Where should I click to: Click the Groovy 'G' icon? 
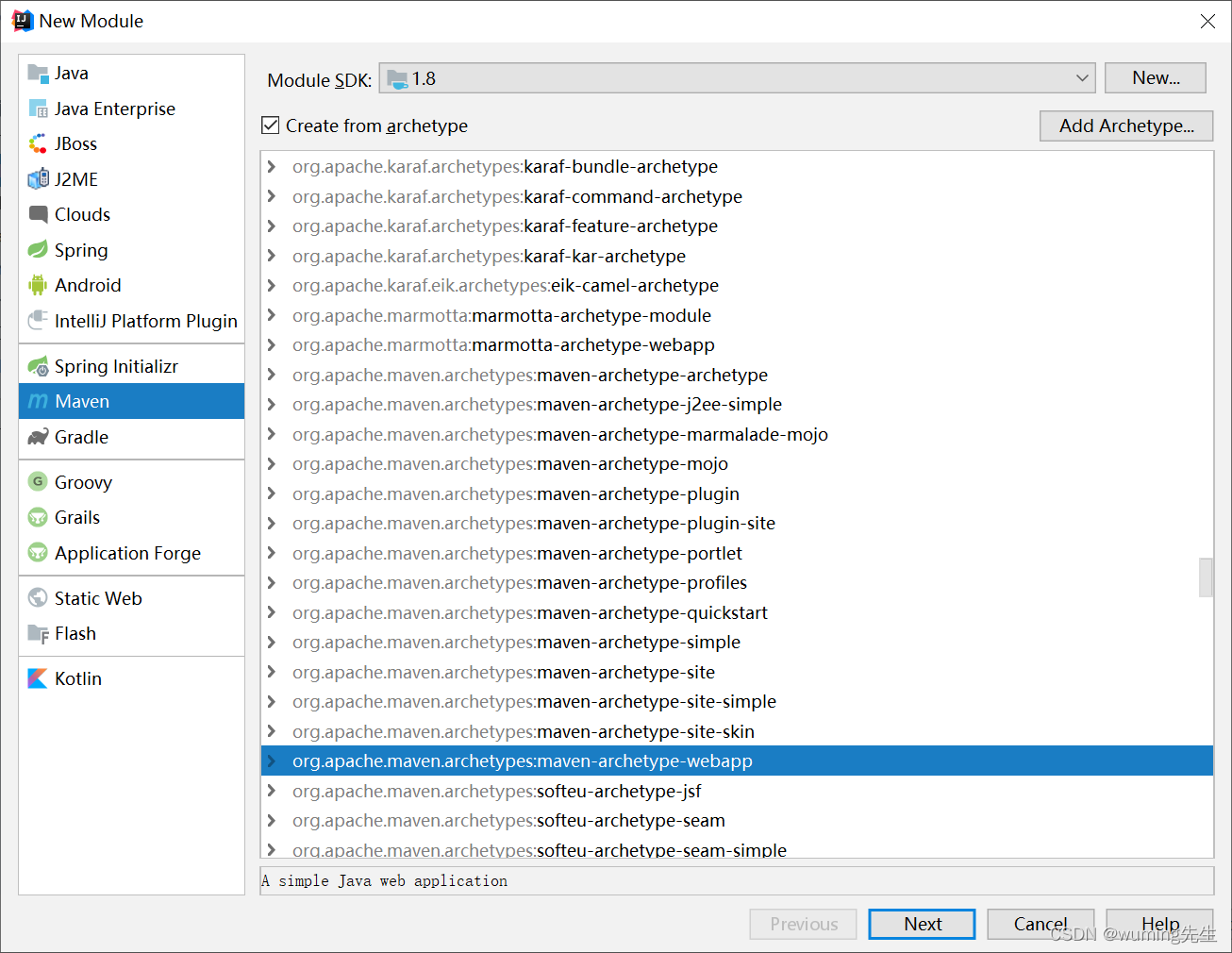click(x=38, y=482)
